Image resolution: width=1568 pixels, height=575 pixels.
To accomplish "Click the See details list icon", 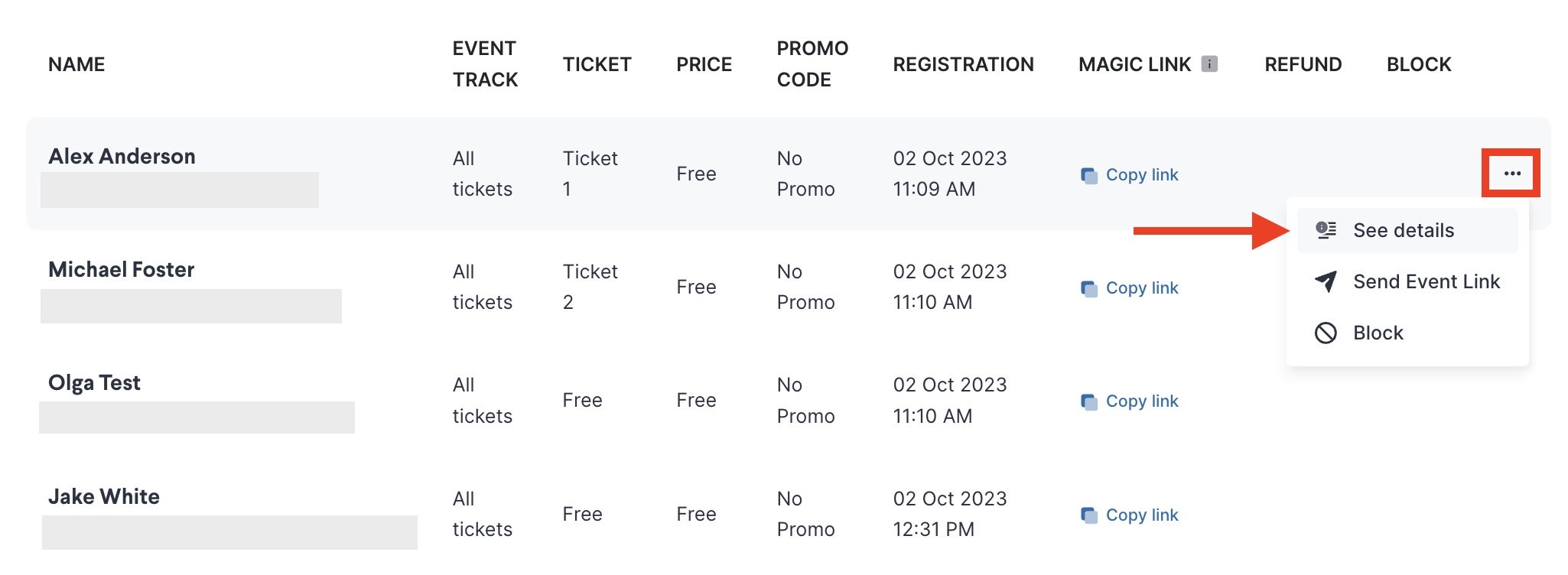I will click(x=1326, y=230).
